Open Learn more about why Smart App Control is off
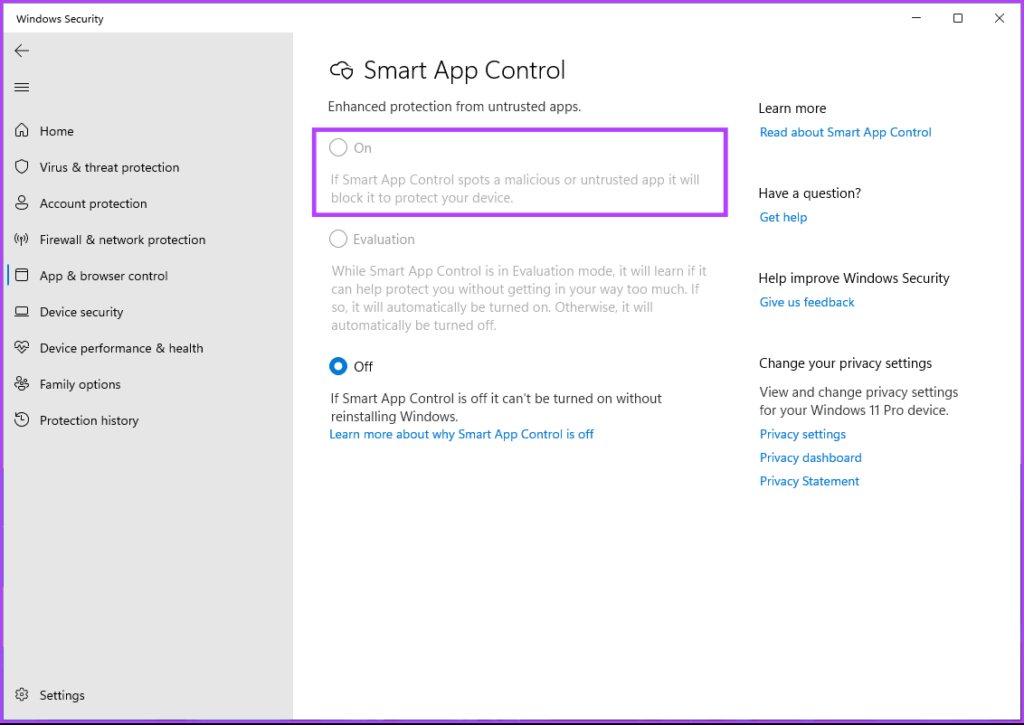This screenshot has width=1024, height=725. 461,434
